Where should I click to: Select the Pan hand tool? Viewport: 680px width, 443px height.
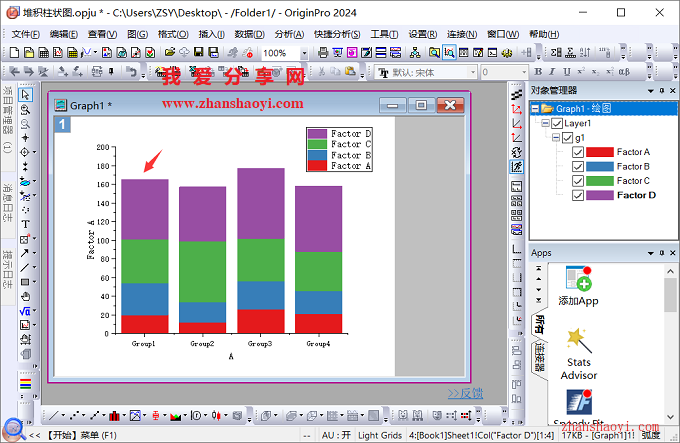click(25, 296)
